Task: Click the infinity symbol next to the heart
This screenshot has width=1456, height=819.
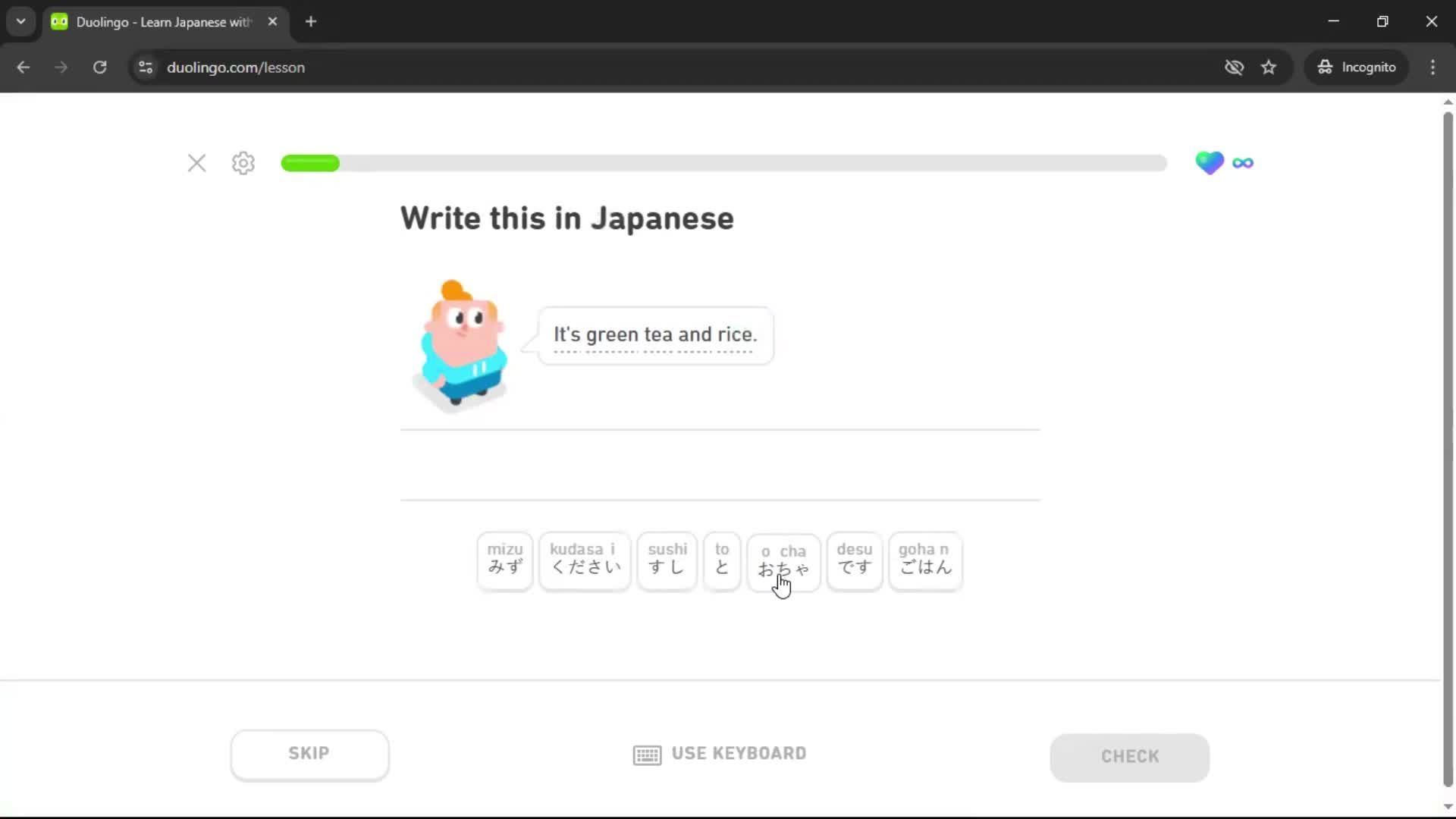Action: pos(1243,162)
